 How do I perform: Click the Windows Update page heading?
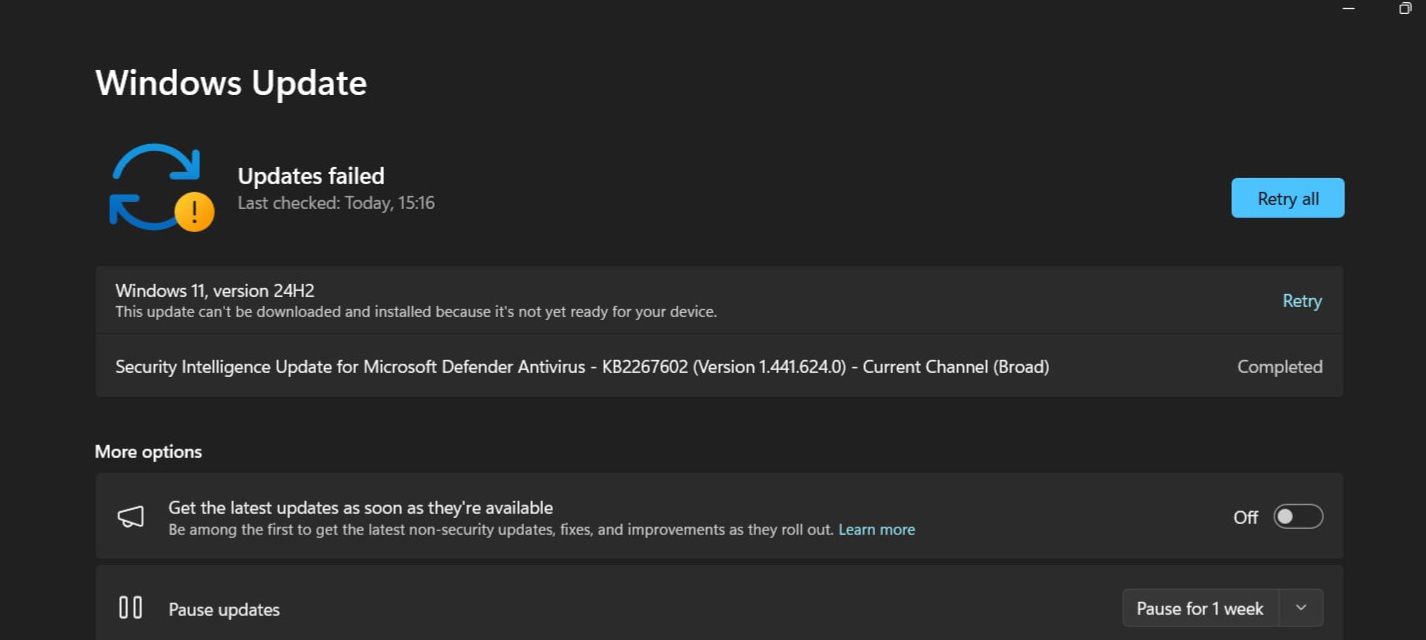[x=231, y=83]
